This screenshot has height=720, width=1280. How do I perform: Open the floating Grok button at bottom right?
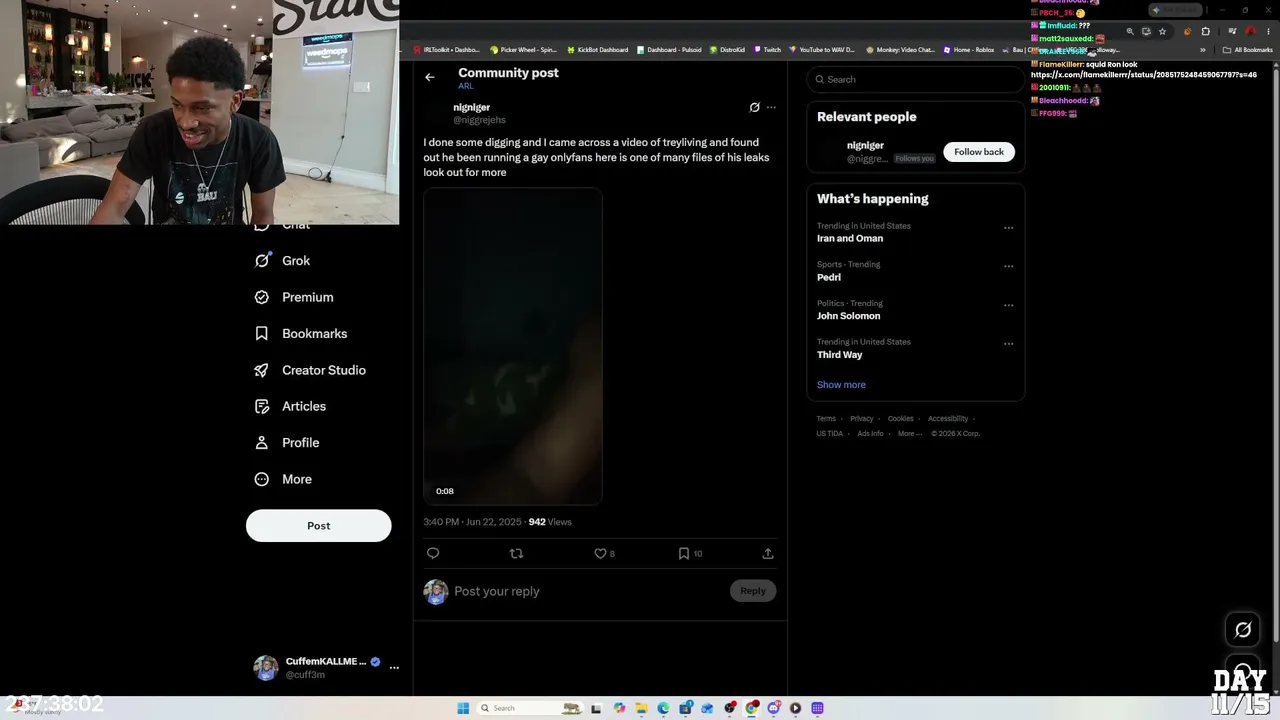(x=1243, y=630)
